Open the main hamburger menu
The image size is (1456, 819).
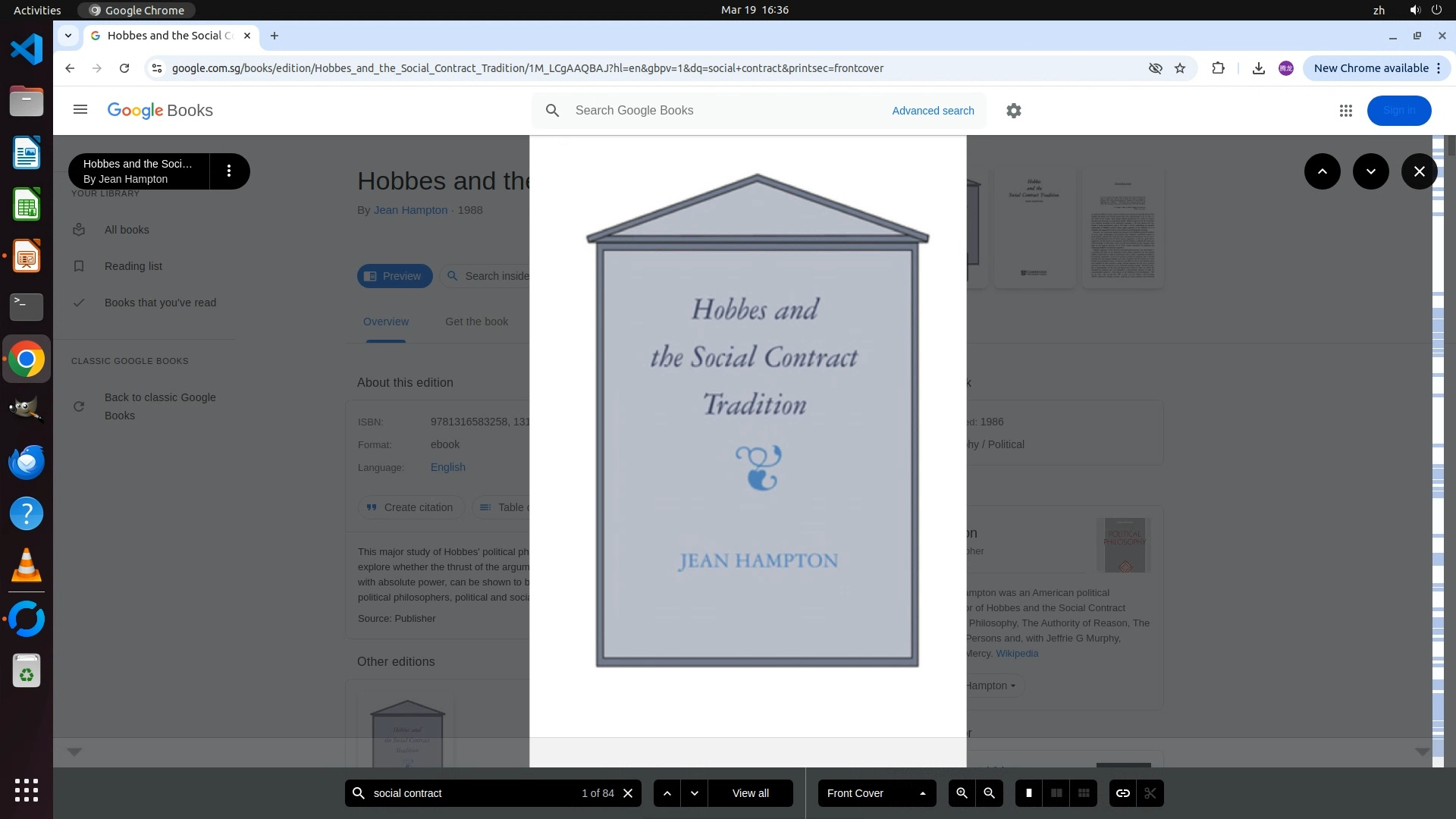click(80, 110)
